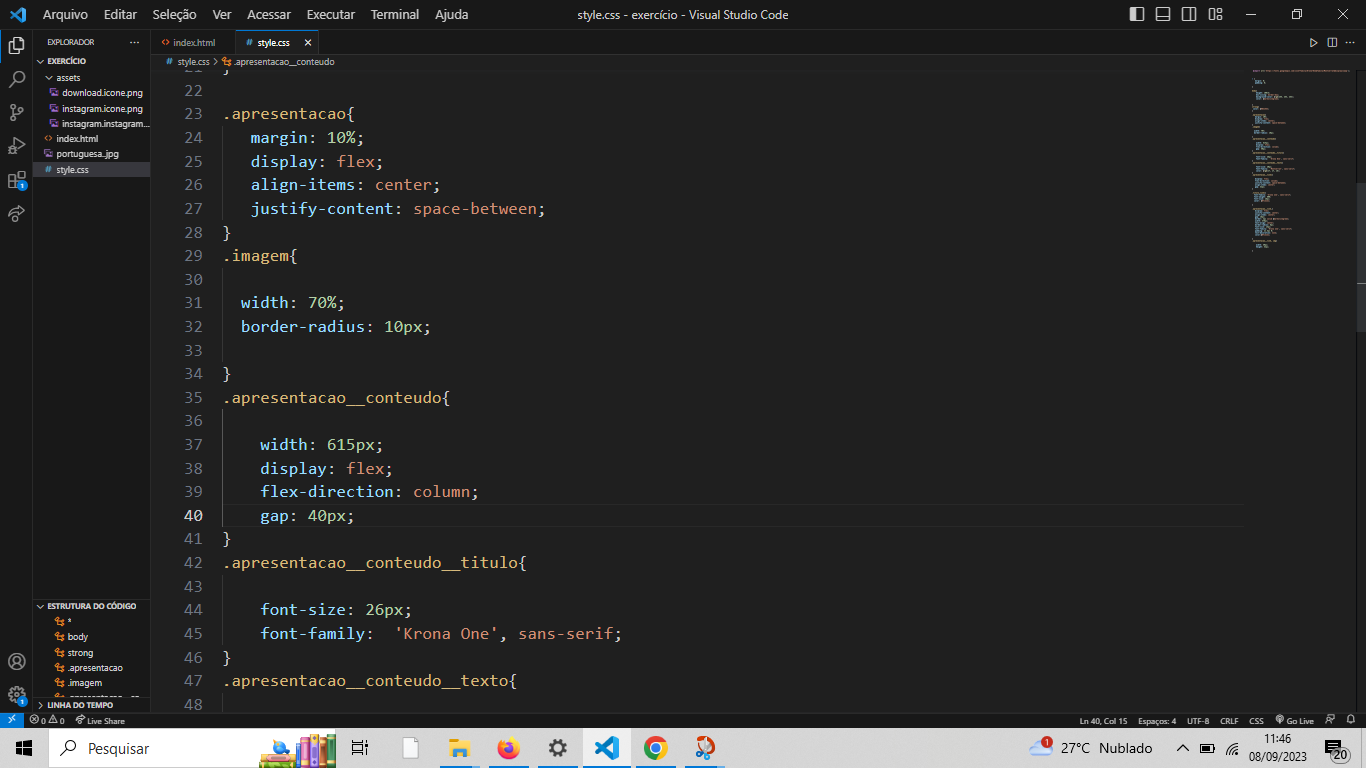
Task: Change indentation via Espaços: 4
Action: tap(1157, 720)
